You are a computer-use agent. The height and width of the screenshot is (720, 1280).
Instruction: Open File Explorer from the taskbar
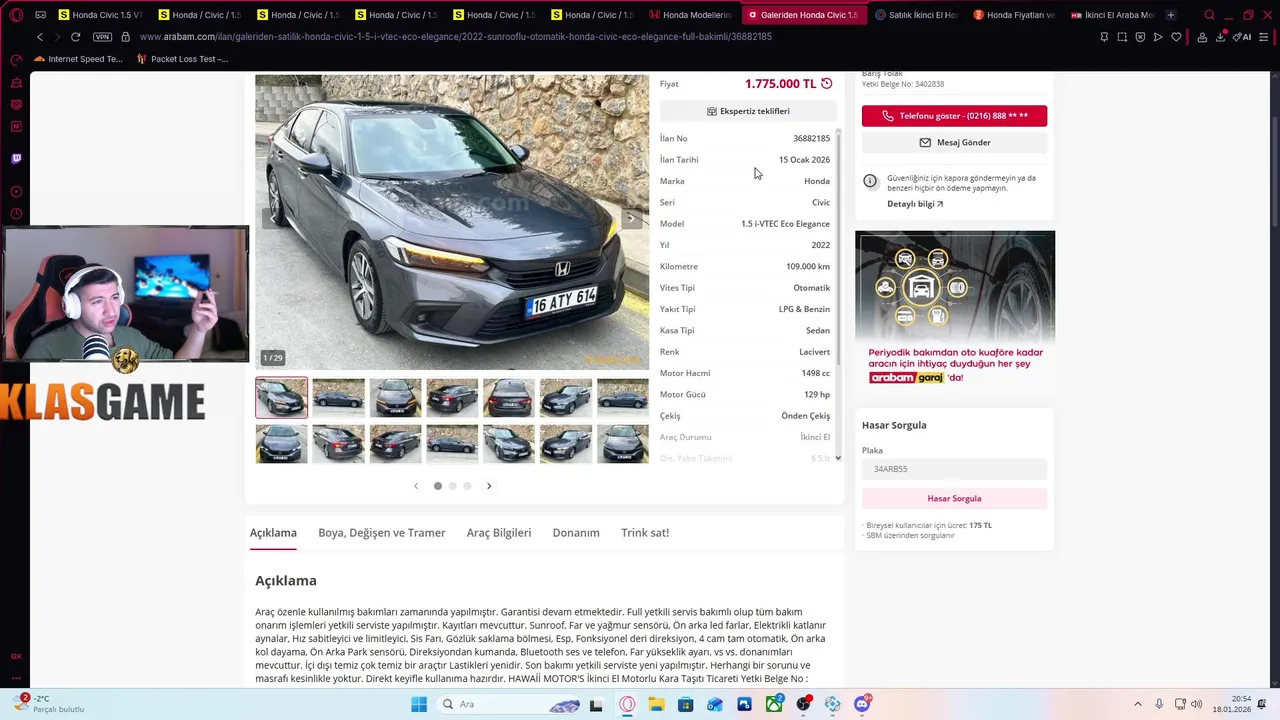click(656, 704)
